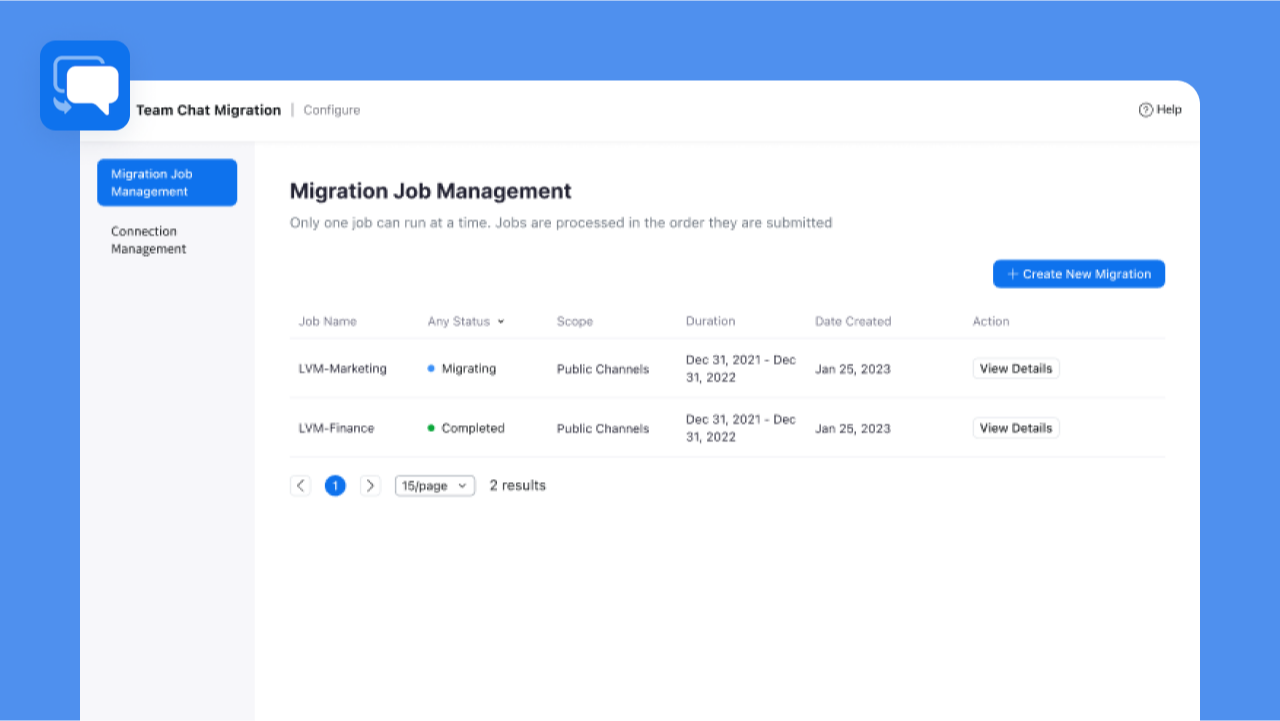Viewport: 1280px width, 721px height.
Task: View Details for LVM-Marketing job
Action: coord(1016,368)
